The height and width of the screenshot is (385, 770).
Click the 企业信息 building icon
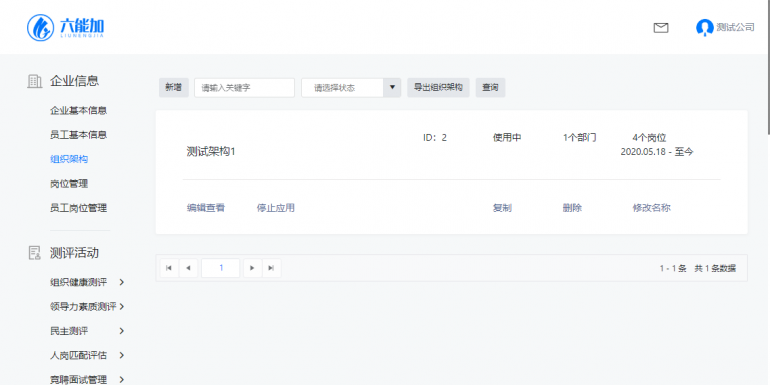click(34, 81)
